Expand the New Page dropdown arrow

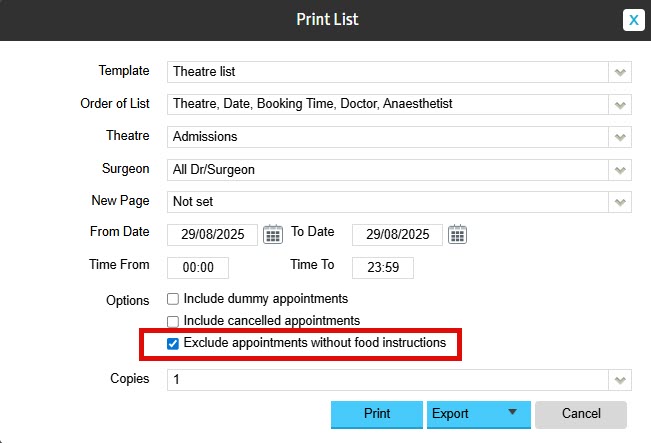pyautogui.click(x=620, y=202)
